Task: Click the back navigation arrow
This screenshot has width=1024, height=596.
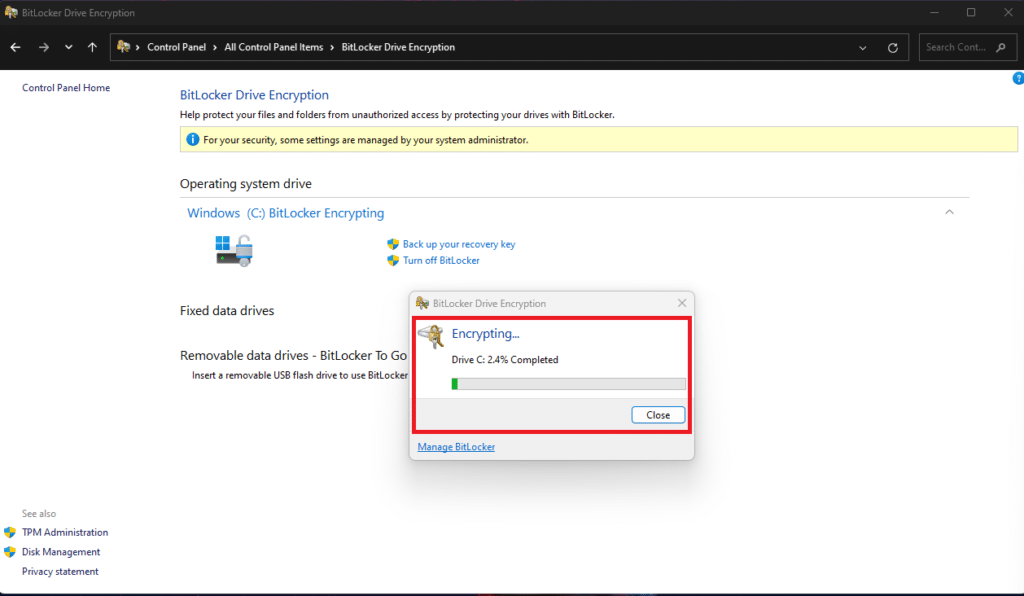Action: tap(15, 47)
